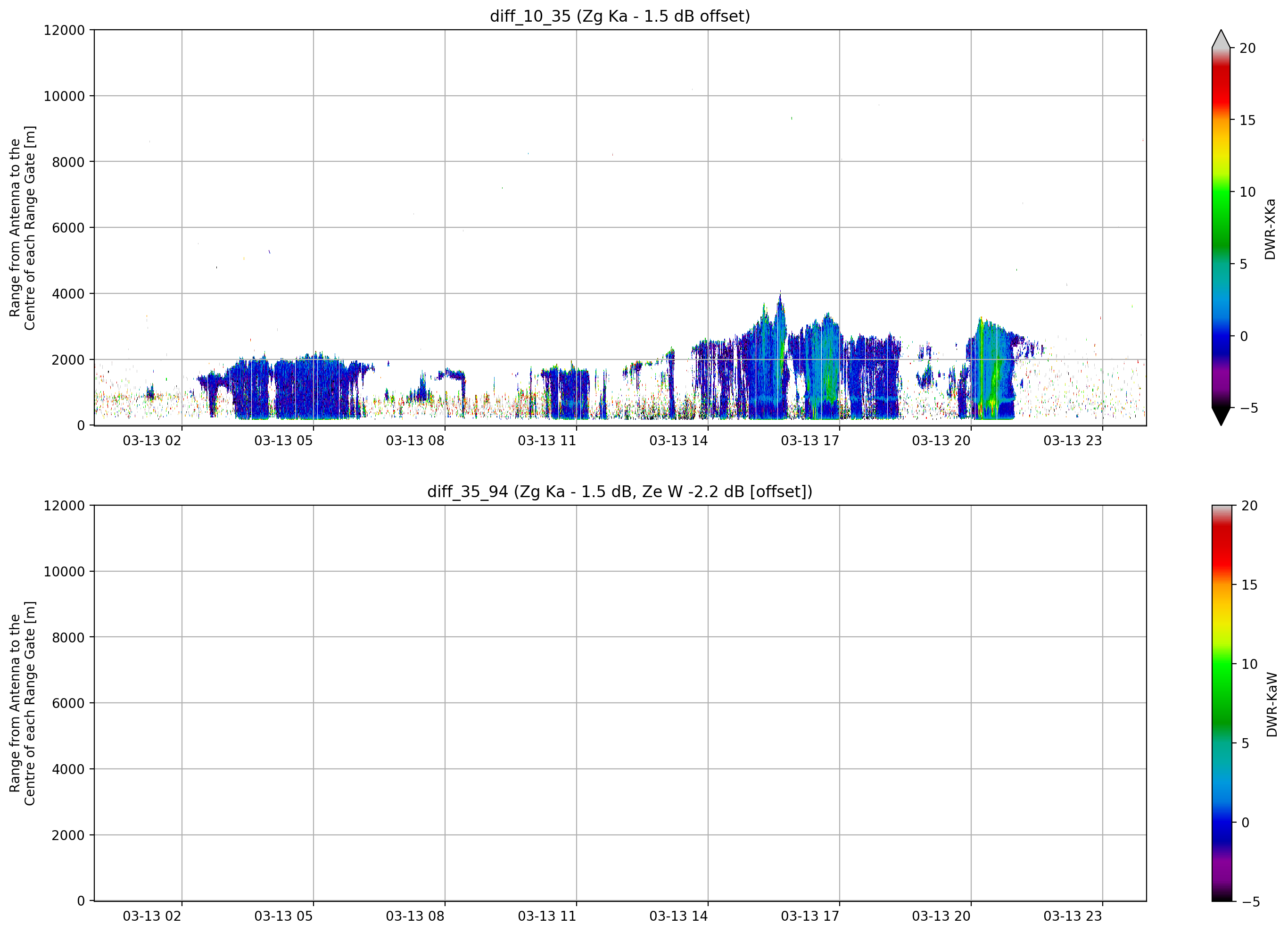Click the '20' tick on DWR-KaW colorbar

[1249, 506]
